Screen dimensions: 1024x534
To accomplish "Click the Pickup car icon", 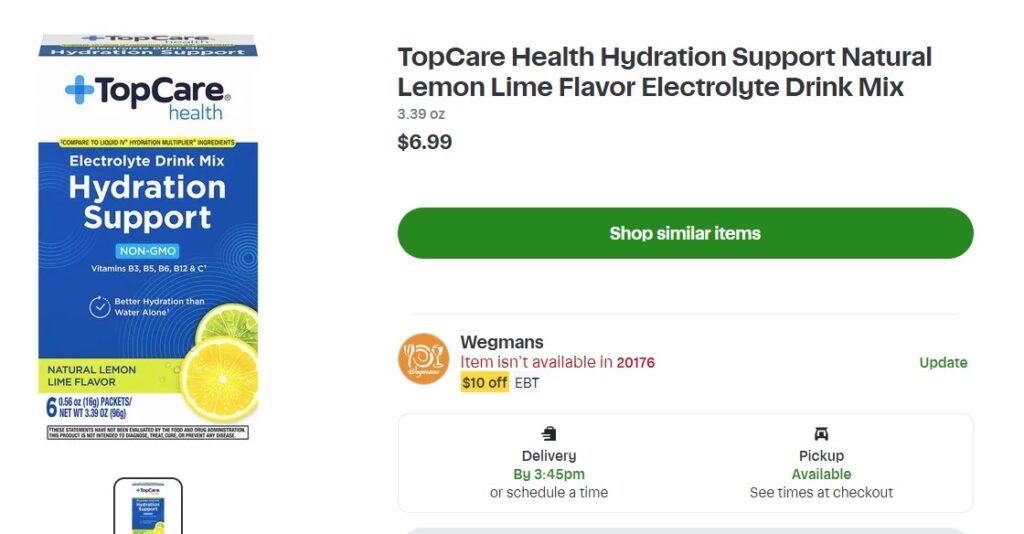I will [x=821, y=434].
